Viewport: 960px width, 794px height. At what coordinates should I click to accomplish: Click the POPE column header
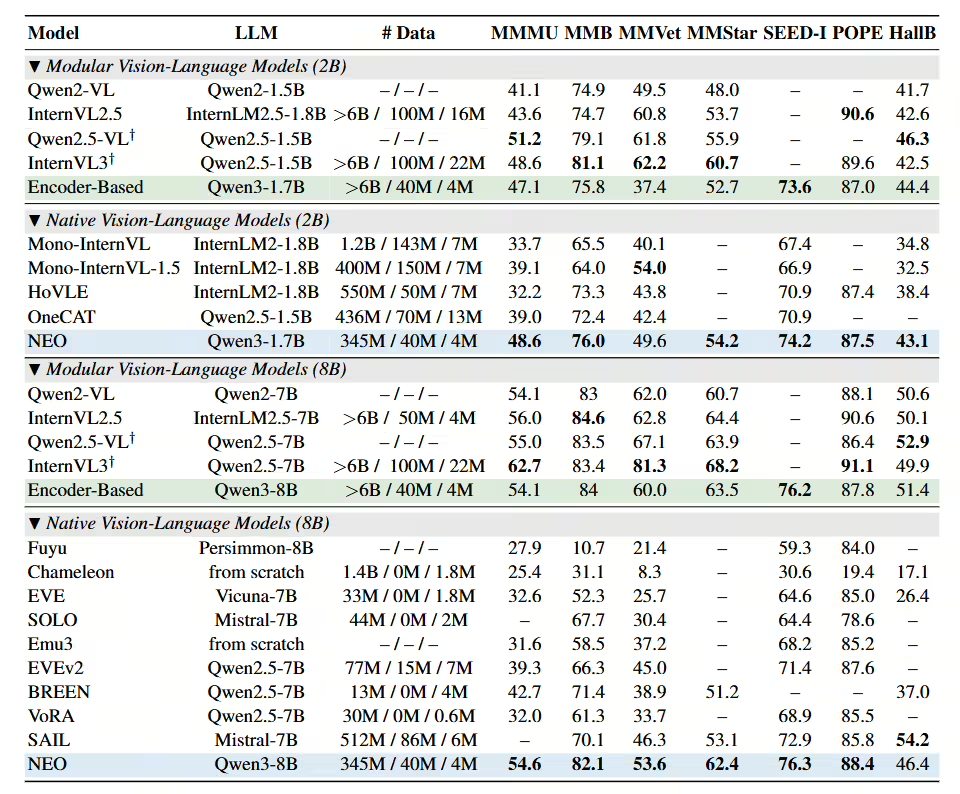tap(858, 32)
